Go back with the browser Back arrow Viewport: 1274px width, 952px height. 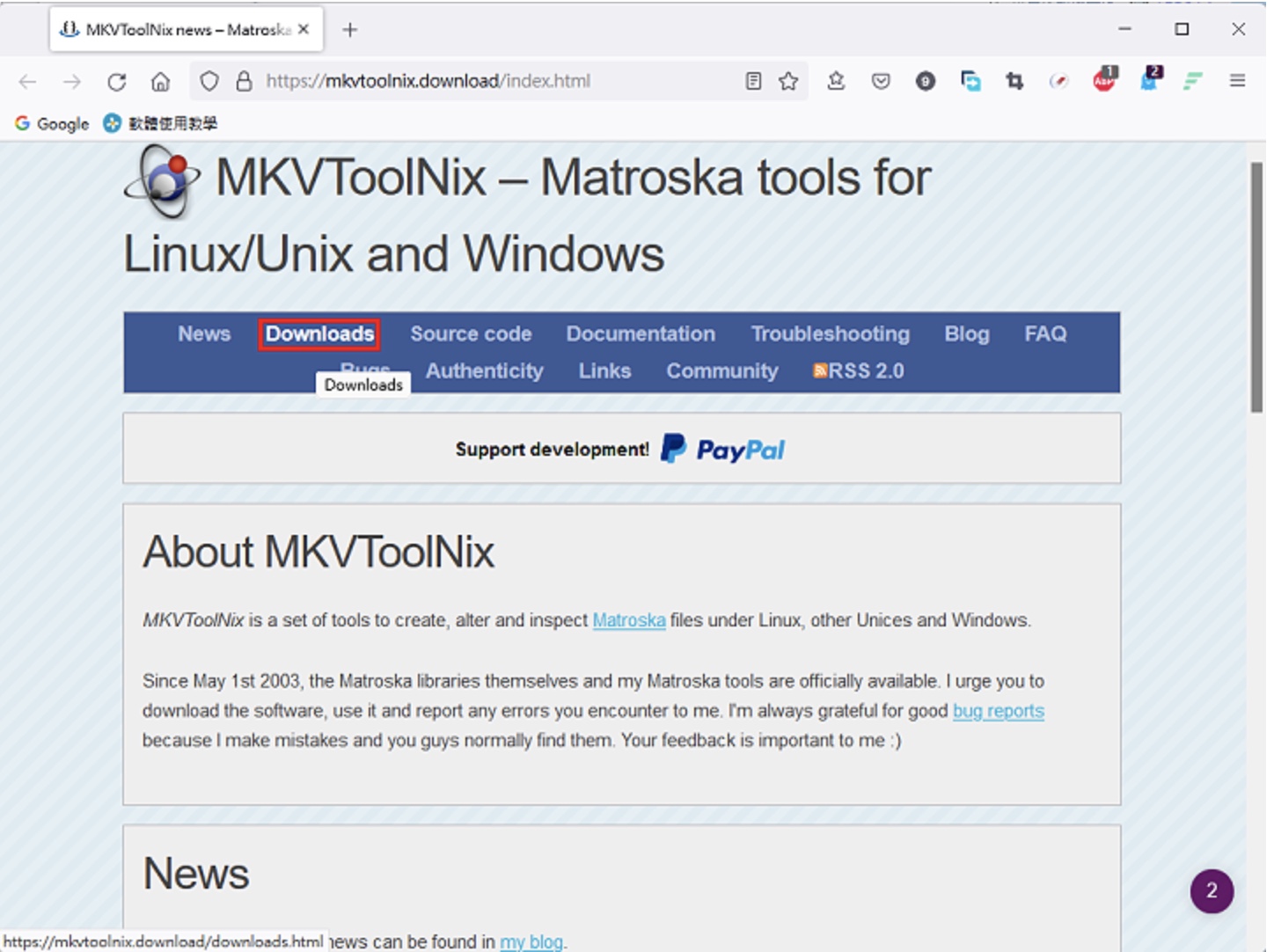tap(27, 82)
